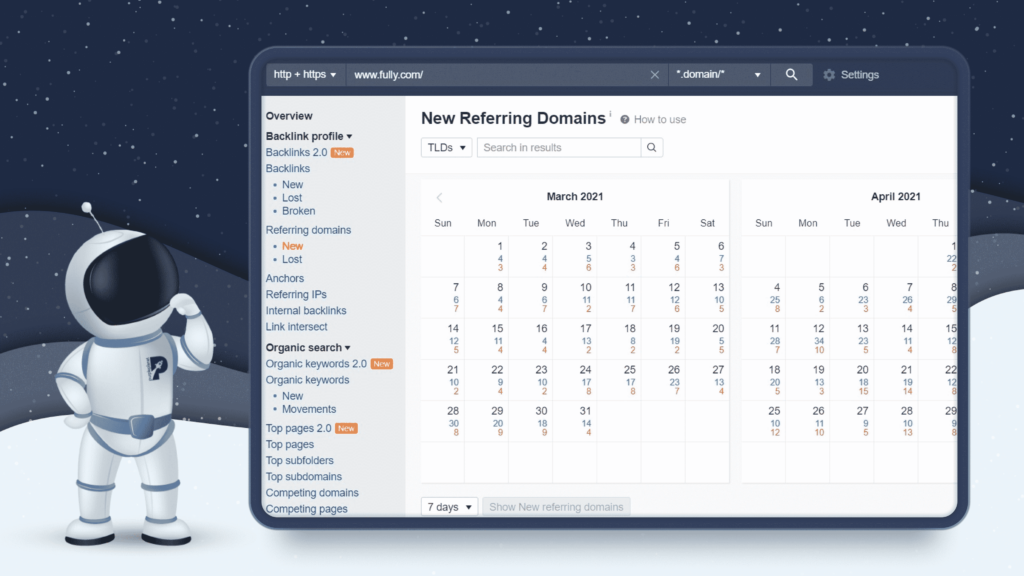
Task: Click the April 2021 month heading
Action: (x=895, y=197)
